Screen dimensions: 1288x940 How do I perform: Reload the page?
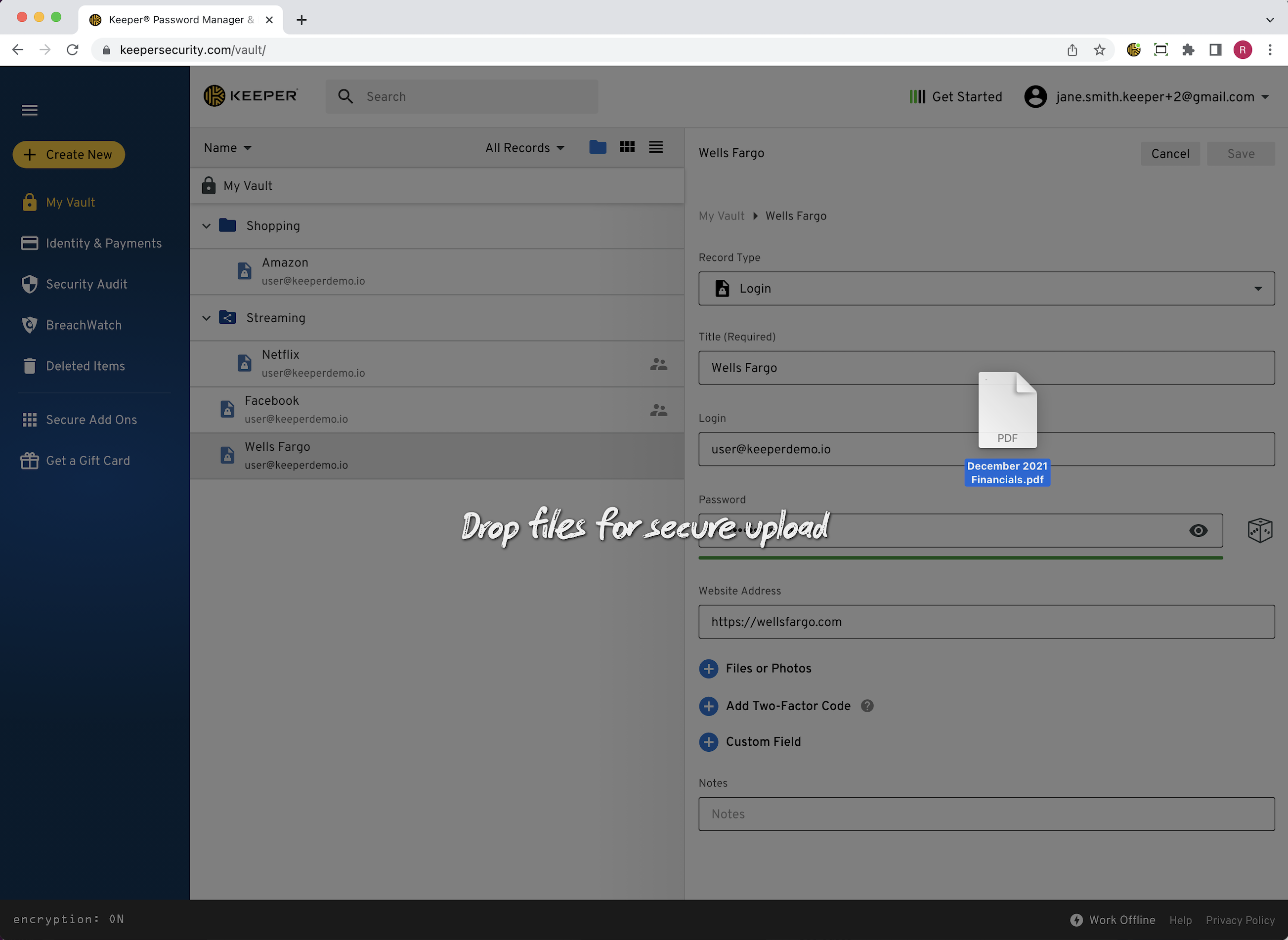point(72,50)
